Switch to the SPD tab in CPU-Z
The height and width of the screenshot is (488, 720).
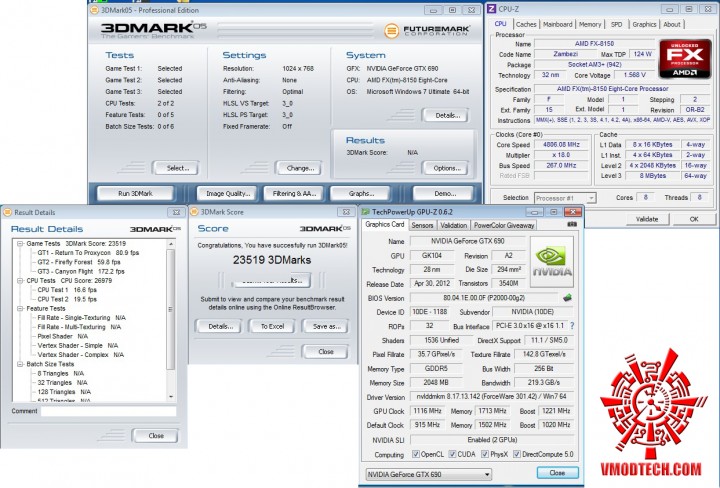[x=617, y=24]
